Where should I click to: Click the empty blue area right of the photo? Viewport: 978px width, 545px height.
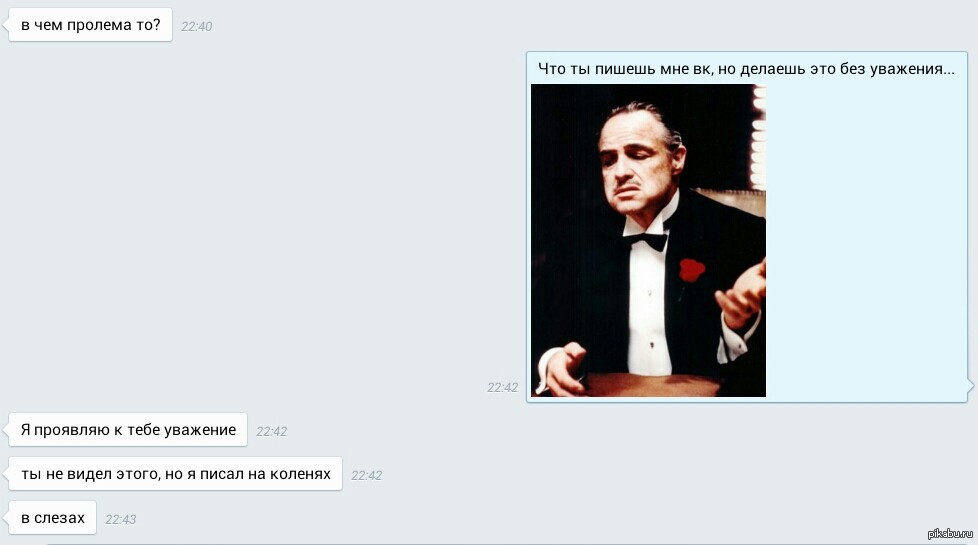866,240
